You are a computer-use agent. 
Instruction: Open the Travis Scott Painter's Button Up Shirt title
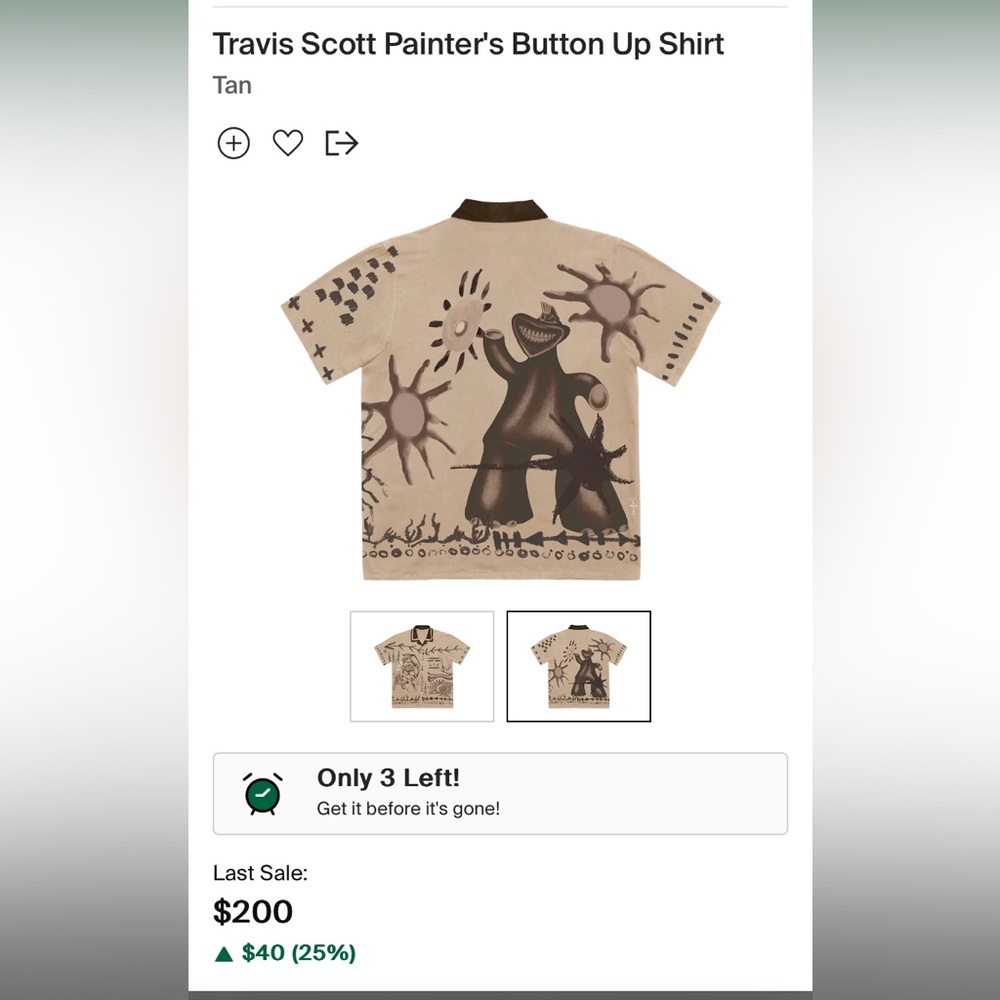[469, 44]
